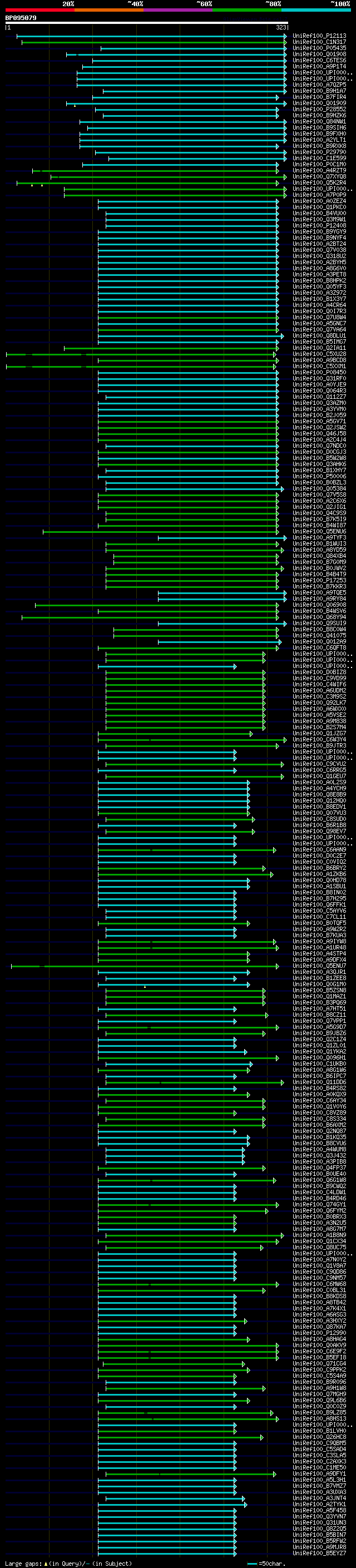Viewport: 356px width, 1568px height.
Task: Select the UniRef100_A9RY84 label
Action: (x=319, y=599)
